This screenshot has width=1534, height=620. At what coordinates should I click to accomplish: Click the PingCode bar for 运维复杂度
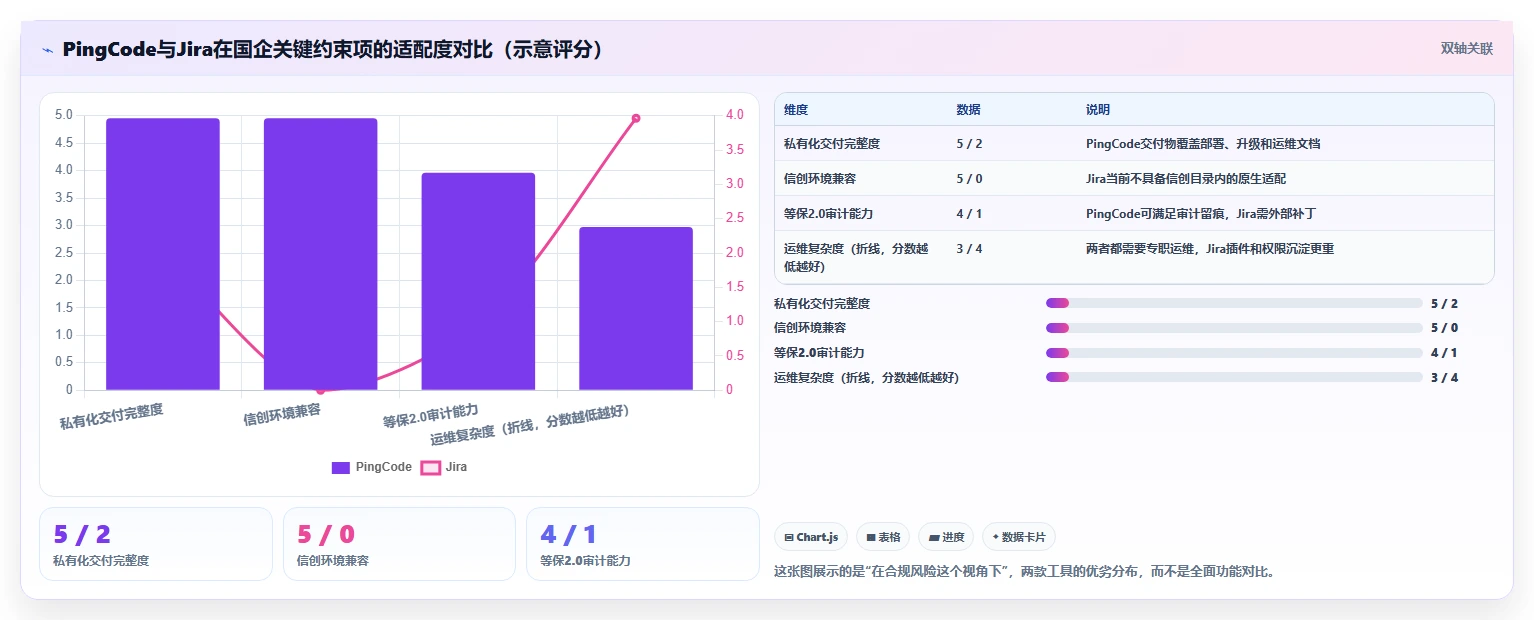pyautogui.click(x=636, y=309)
